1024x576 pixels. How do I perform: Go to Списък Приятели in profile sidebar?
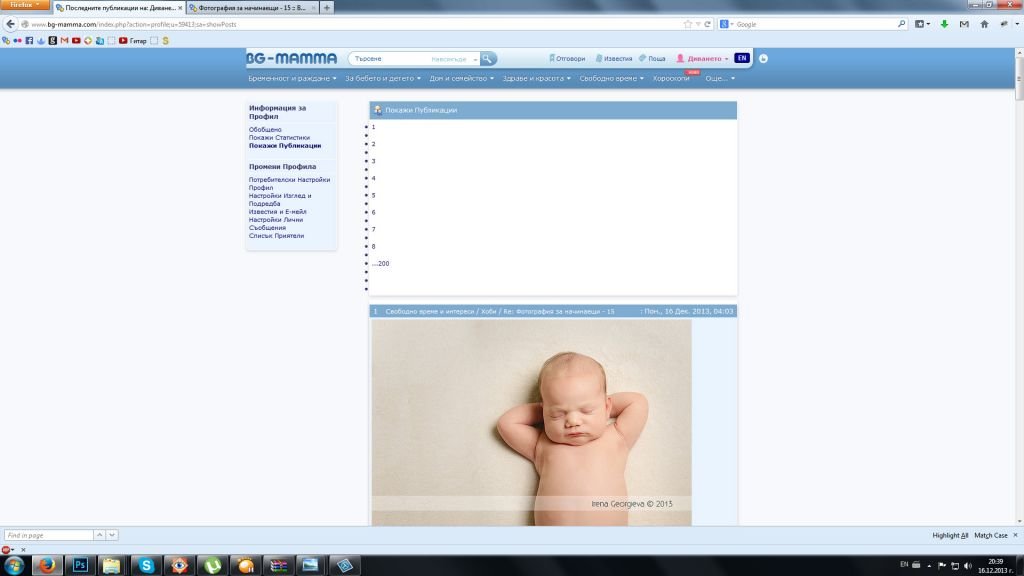click(x=276, y=236)
